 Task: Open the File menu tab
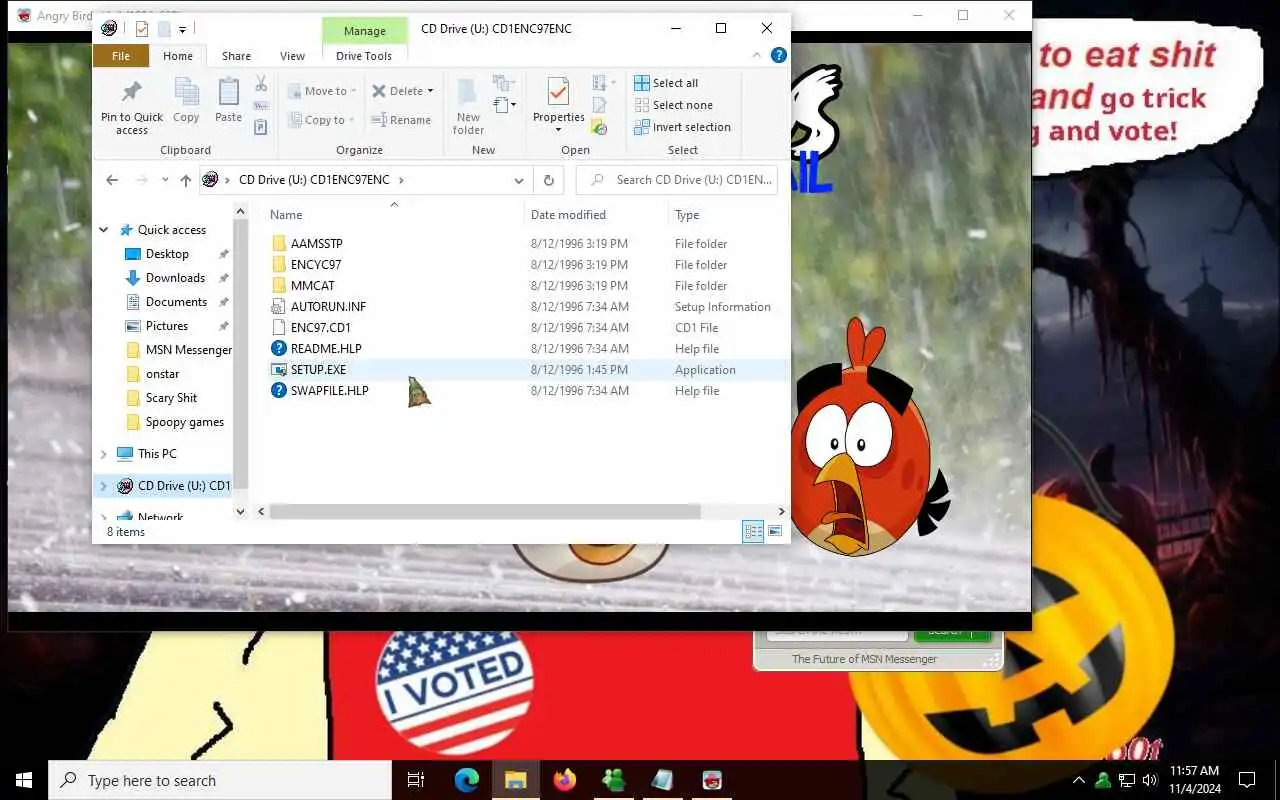[121, 56]
